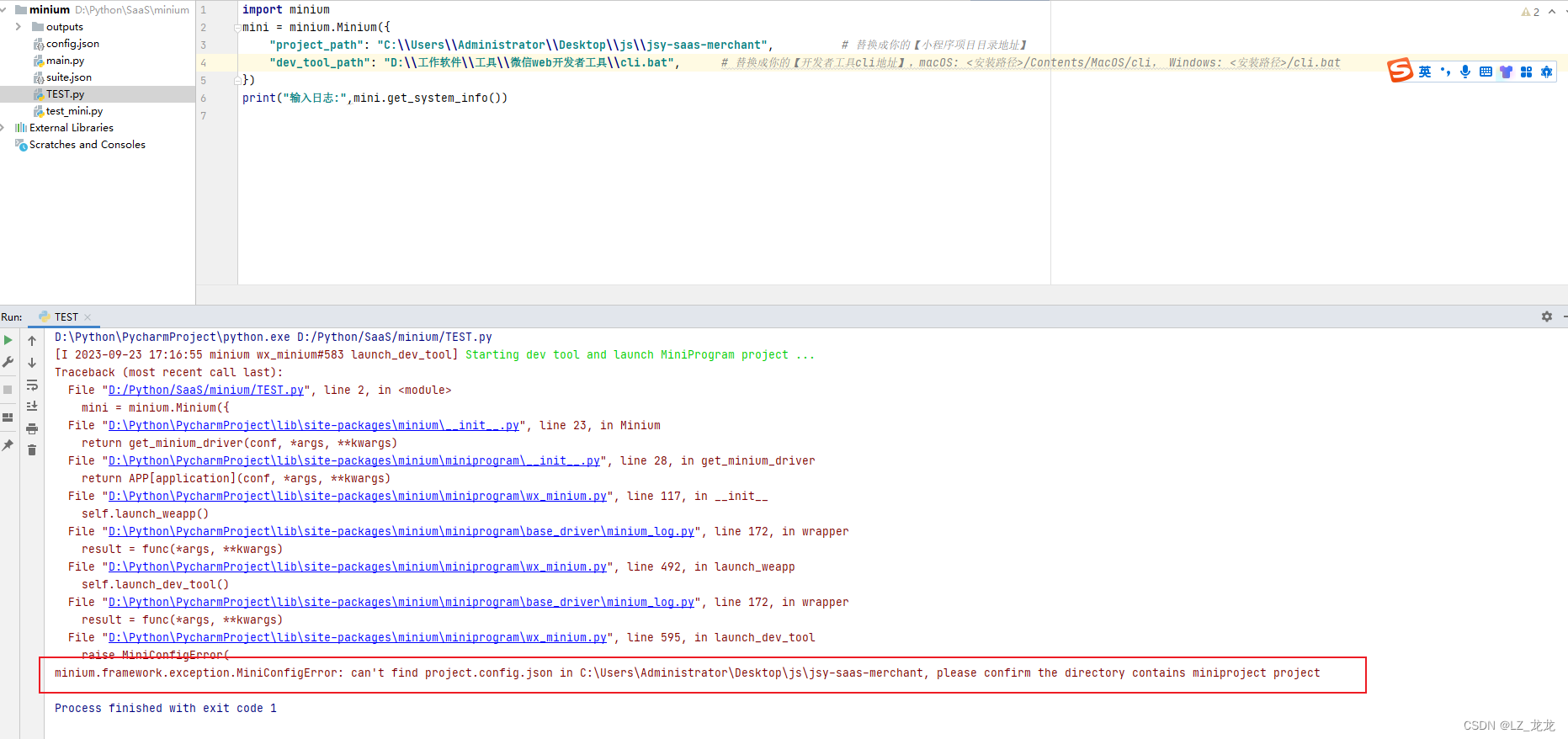The width and height of the screenshot is (1568, 739).
Task: Start Sogou voice input microphone
Action: [1465, 72]
